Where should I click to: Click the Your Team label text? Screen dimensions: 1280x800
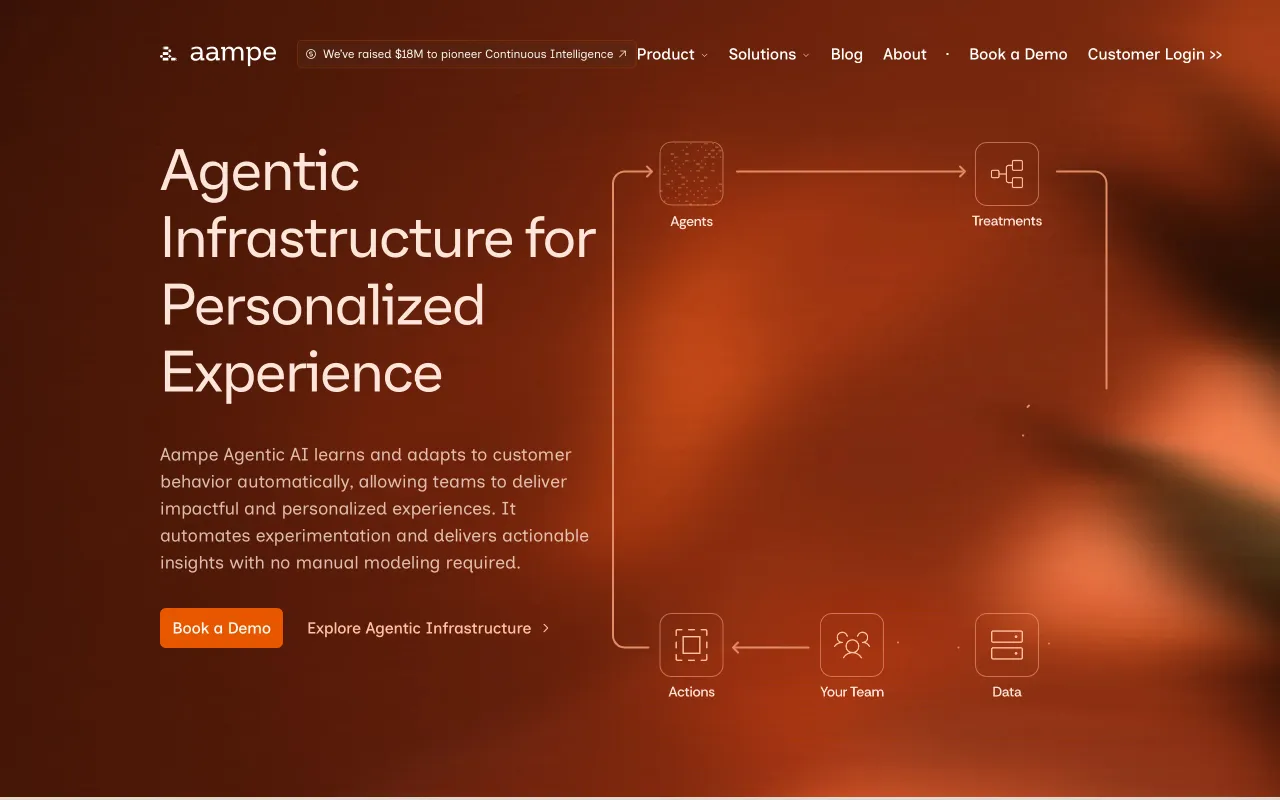(x=852, y=692)
